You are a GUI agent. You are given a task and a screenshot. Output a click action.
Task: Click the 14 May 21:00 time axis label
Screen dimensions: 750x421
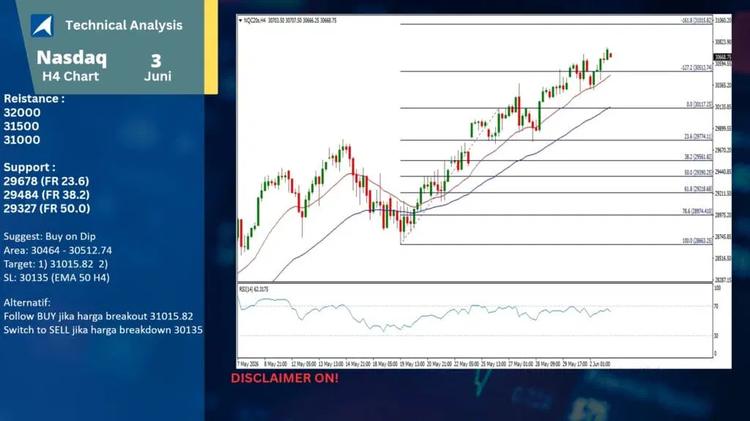pyautogui.click(x=358, y=364)
